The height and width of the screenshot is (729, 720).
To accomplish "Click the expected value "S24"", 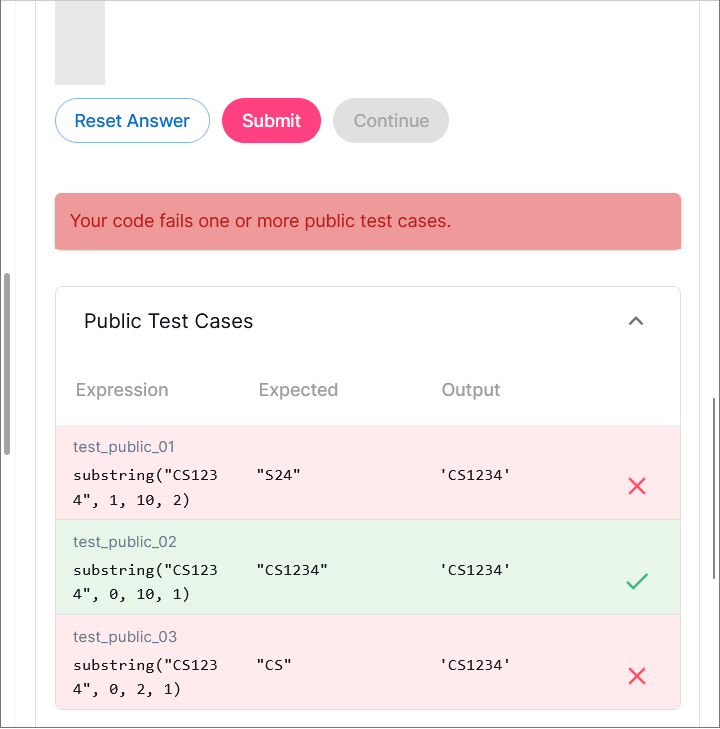I will click(x=278, y=475).
